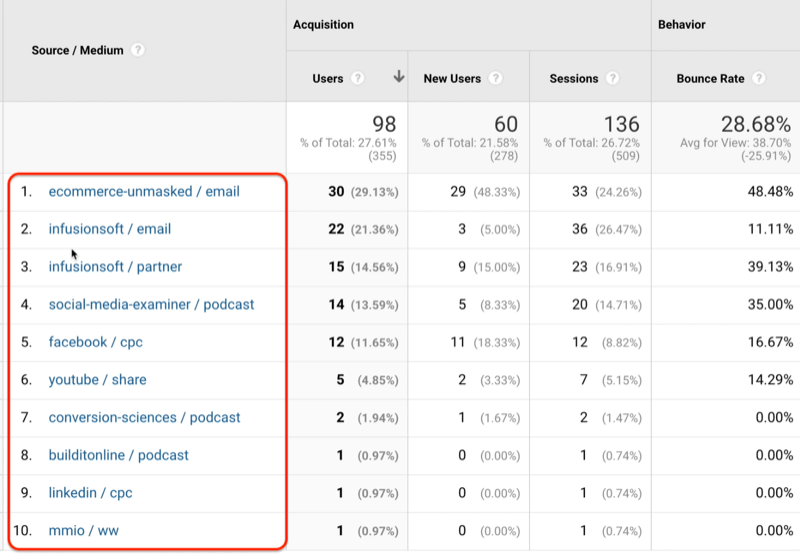Select Sessions value 7 (5.15%)
This screenshot has height=560, width=800.
point(611,380)
